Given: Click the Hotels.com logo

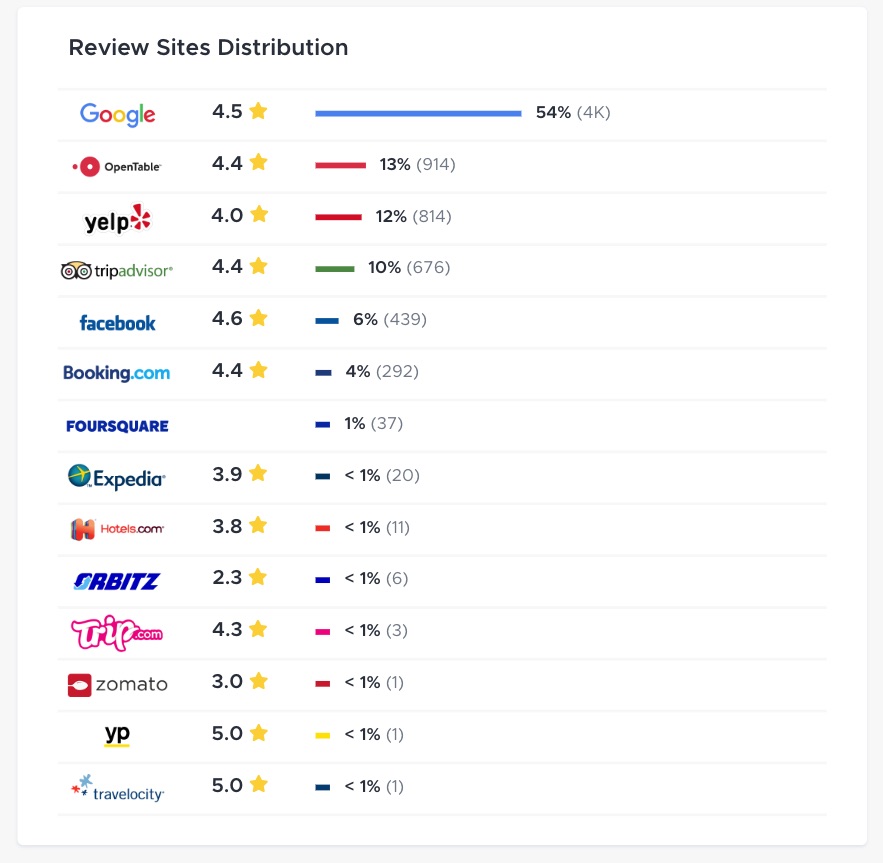Looking at the screenshot, I should 117,529.
